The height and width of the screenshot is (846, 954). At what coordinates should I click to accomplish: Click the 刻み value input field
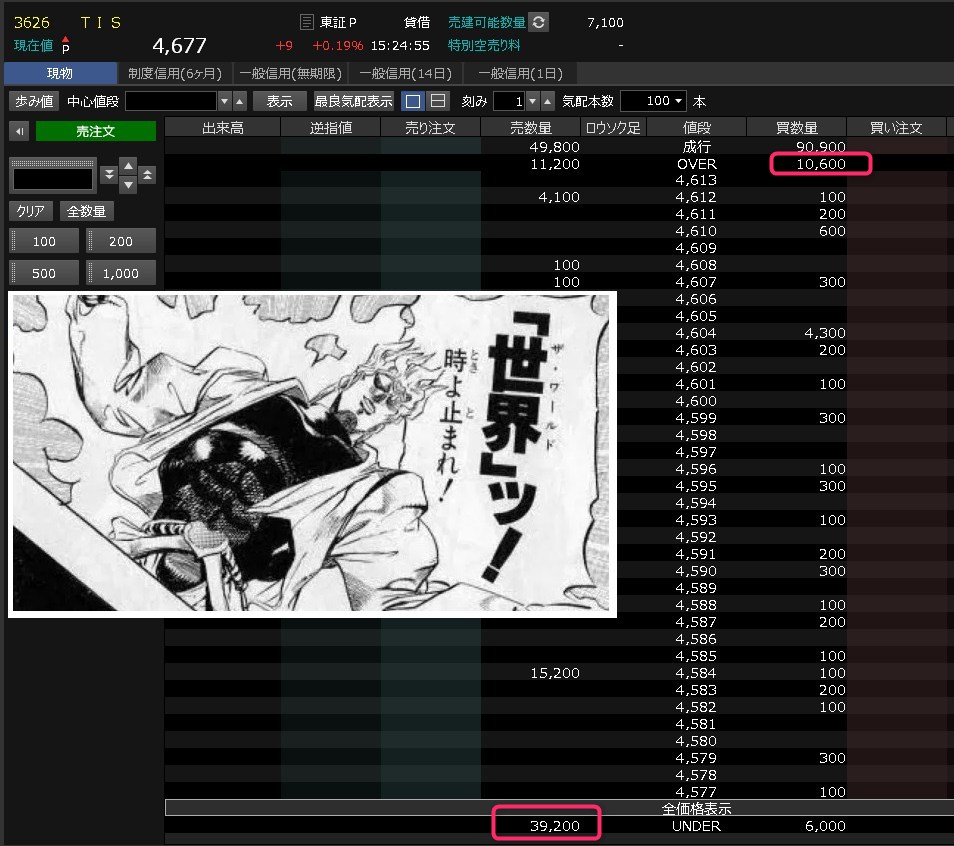[509, 101]
